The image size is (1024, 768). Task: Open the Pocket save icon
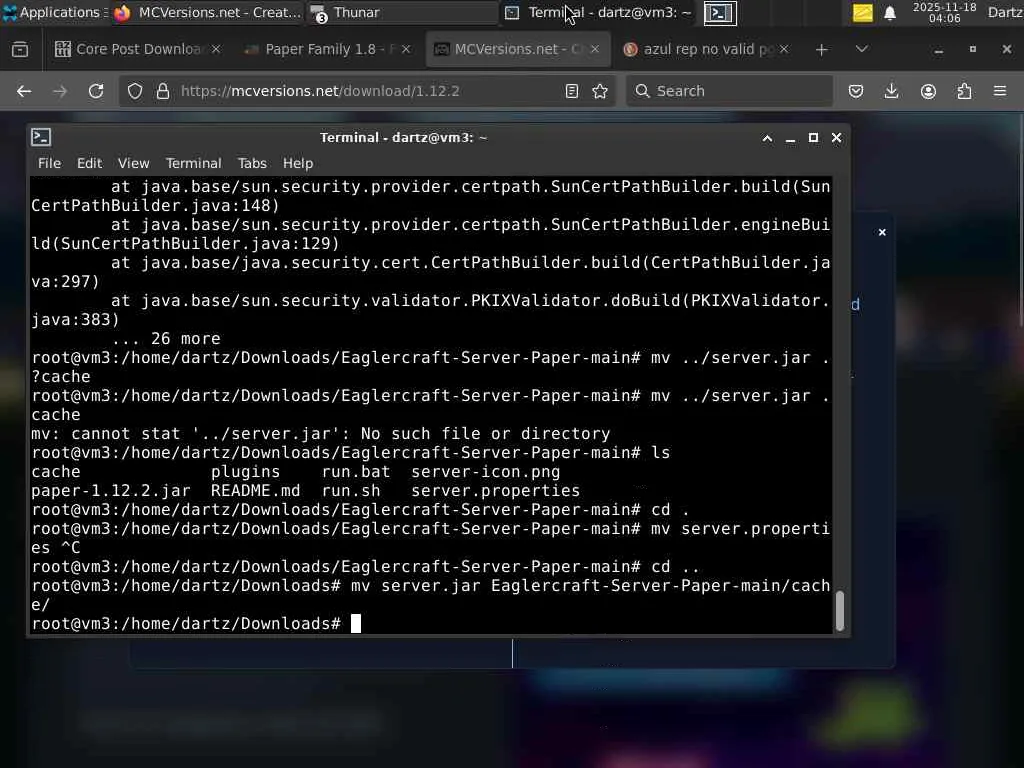856,91
